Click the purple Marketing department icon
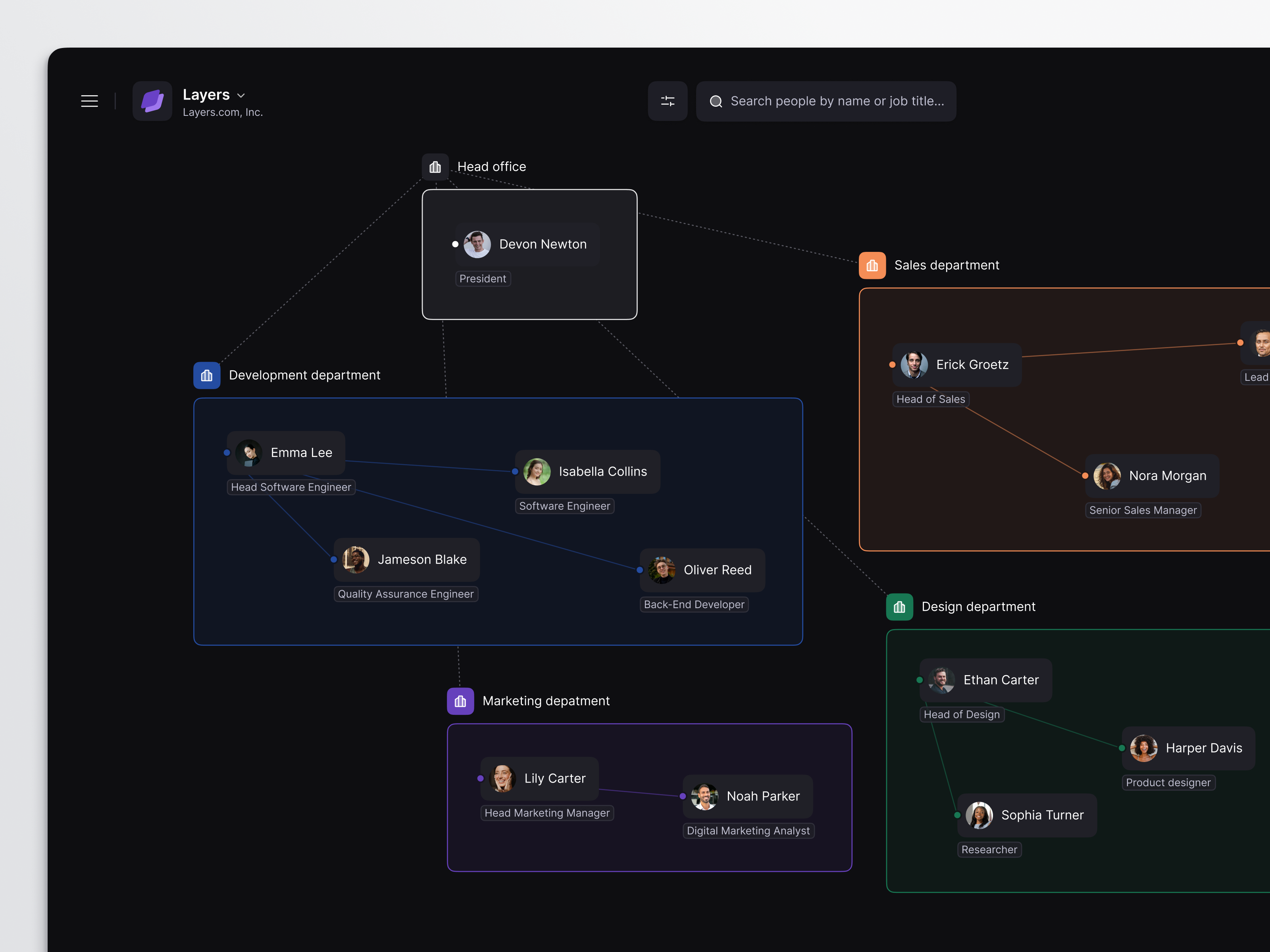 click(x=460, y=701)
